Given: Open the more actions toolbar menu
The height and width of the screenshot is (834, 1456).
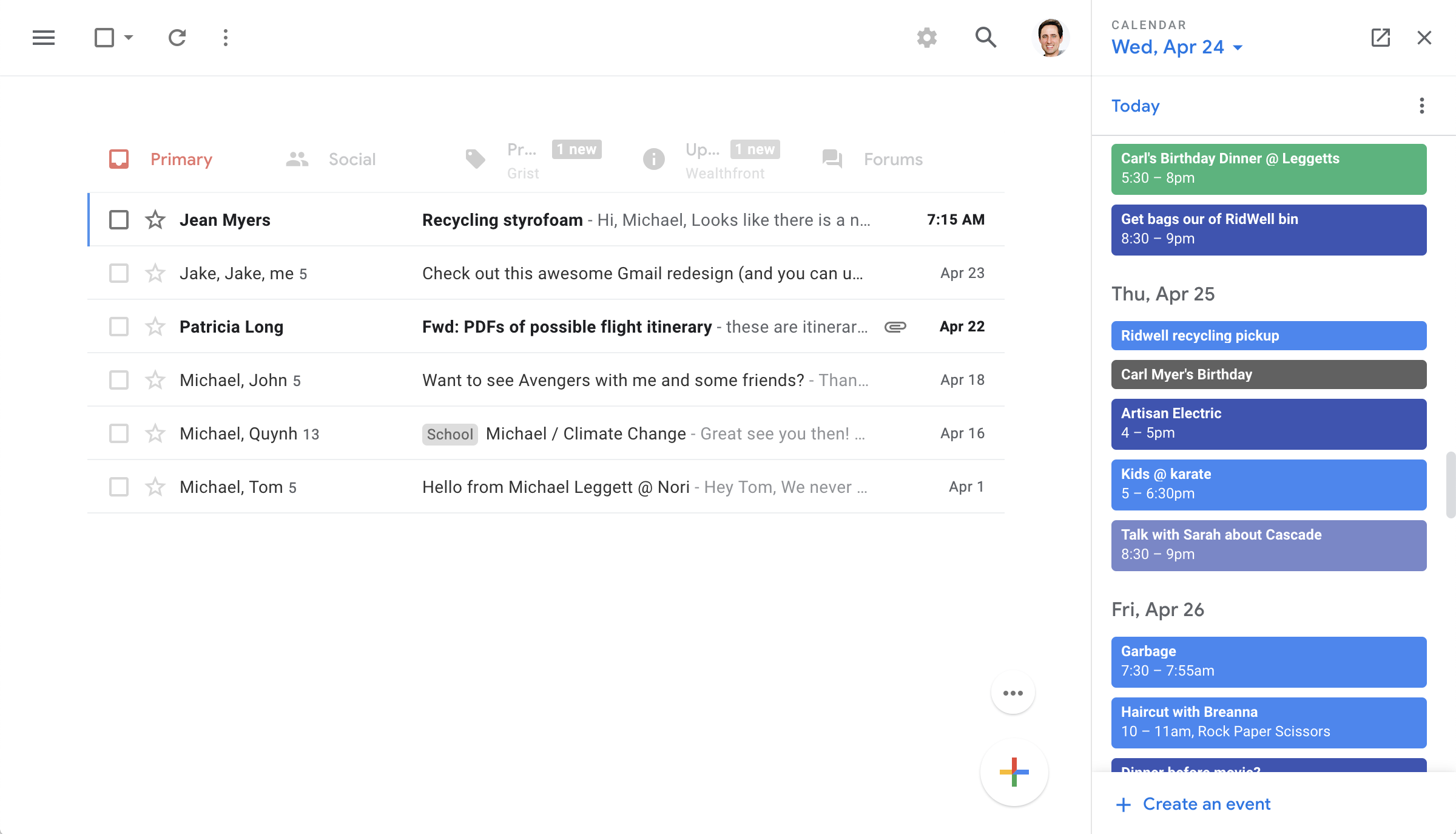Looking at the screenshot, I should [225, 38].
